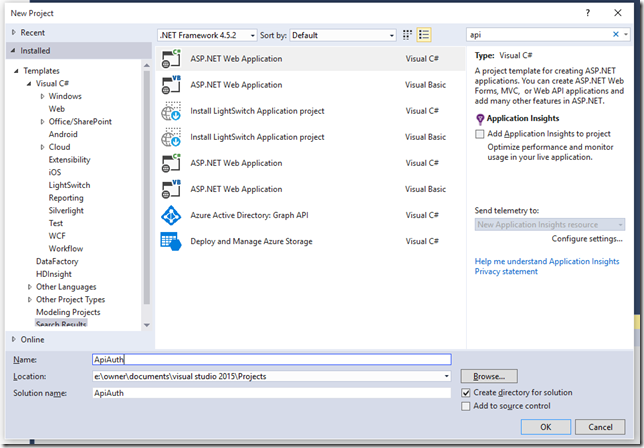Open the Sort by Default dropdown
This screenshot has width=644, height=448.
(x=343, y=35)
